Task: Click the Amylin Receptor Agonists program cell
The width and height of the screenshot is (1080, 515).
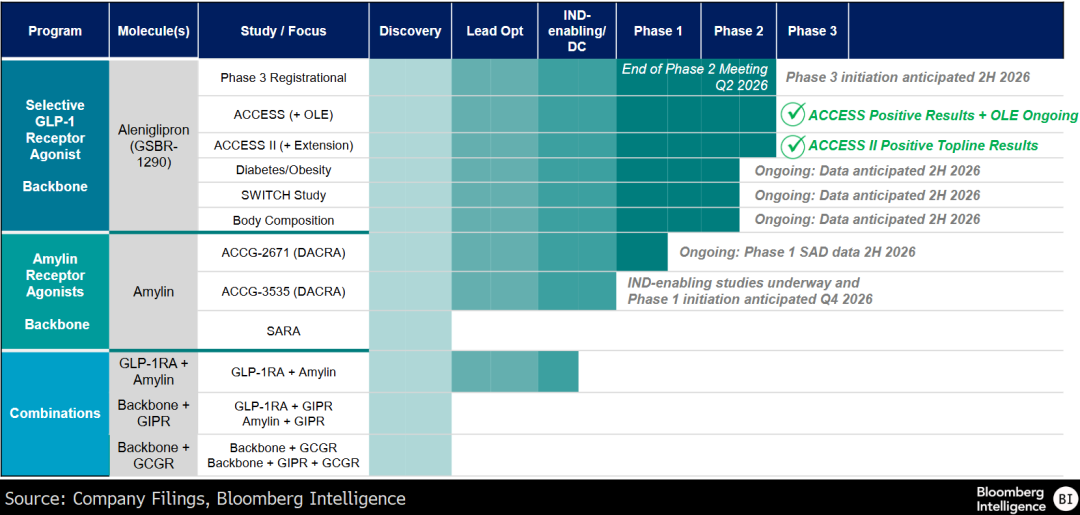Action: click(55, 291)
